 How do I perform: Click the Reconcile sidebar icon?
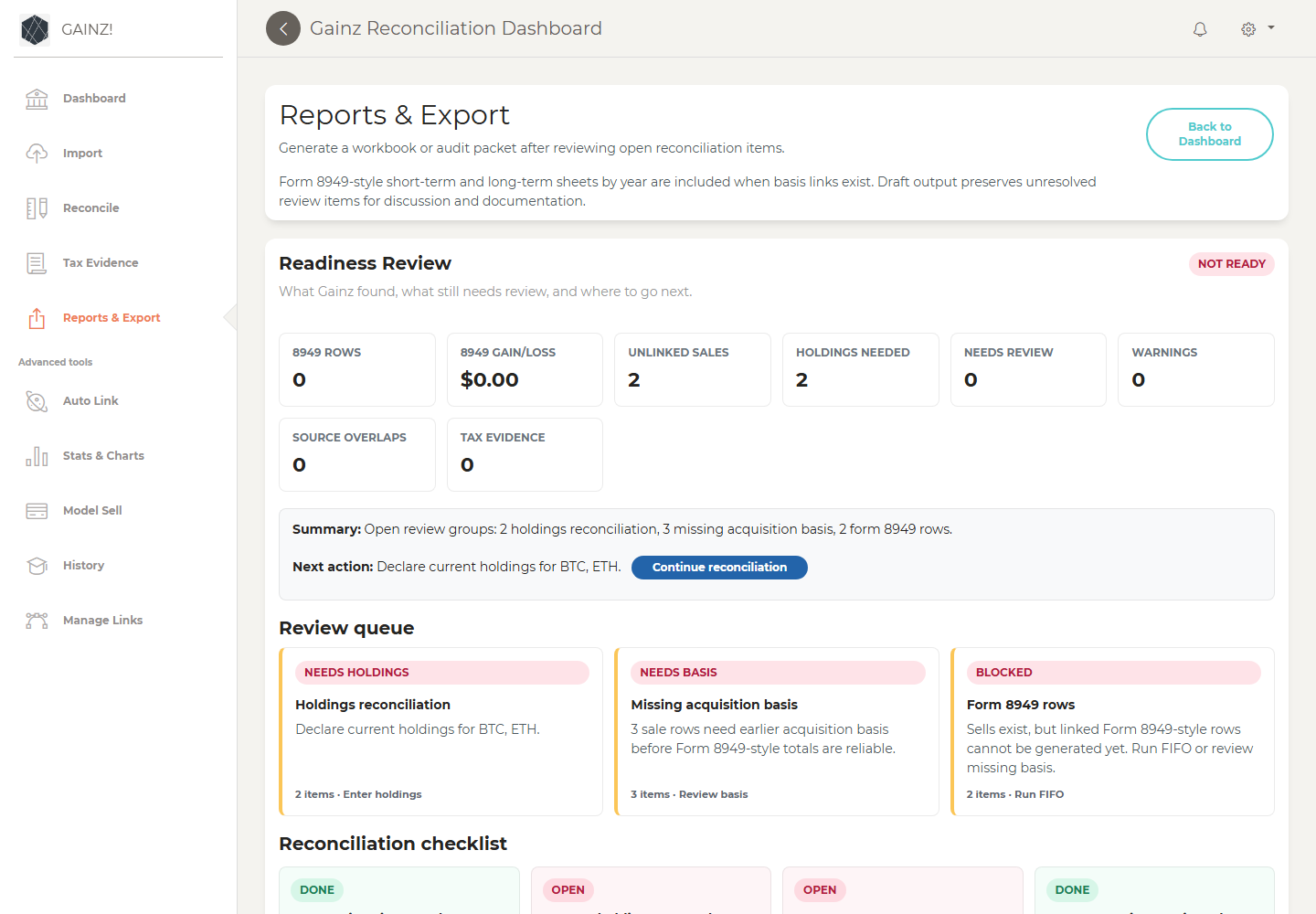pyautogui.click(x=37, y=208)
